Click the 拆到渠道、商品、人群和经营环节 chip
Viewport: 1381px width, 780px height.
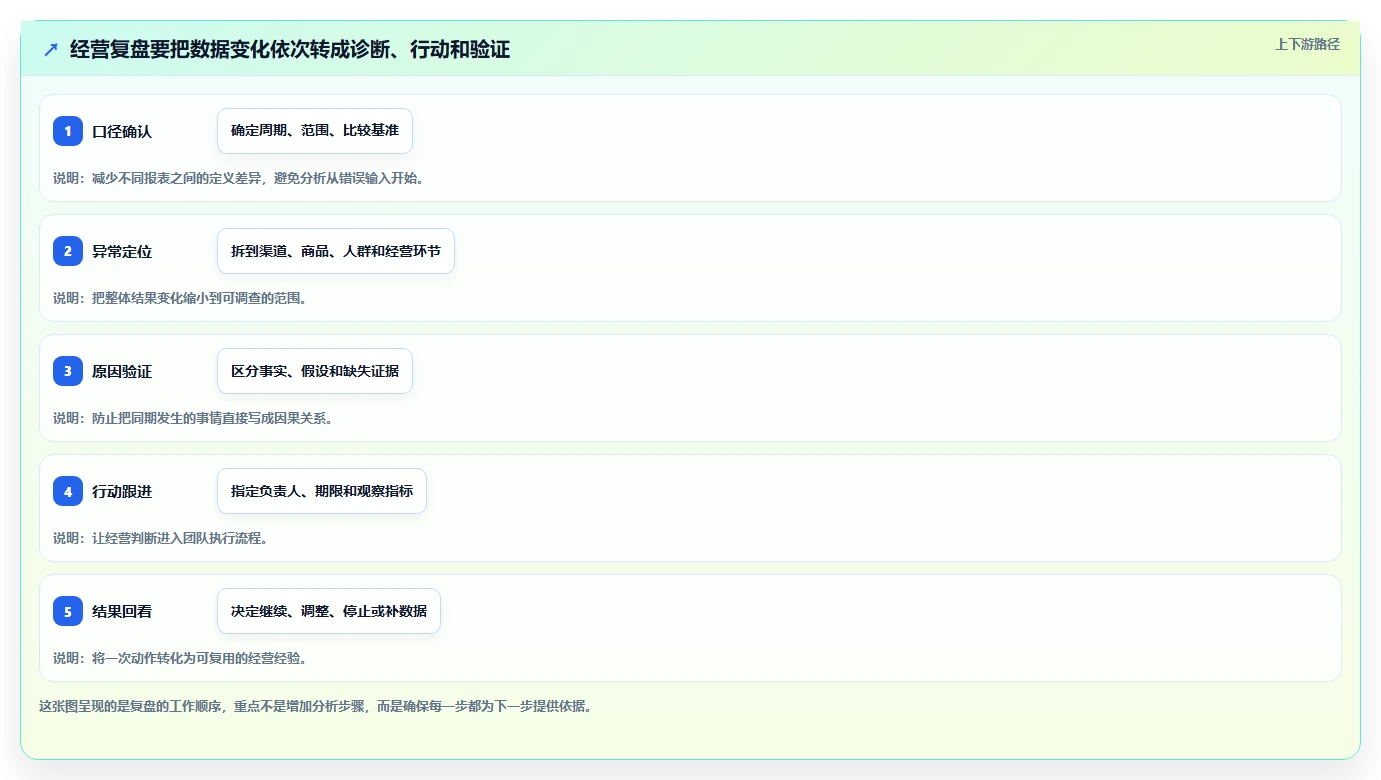(x=336, y=251)
